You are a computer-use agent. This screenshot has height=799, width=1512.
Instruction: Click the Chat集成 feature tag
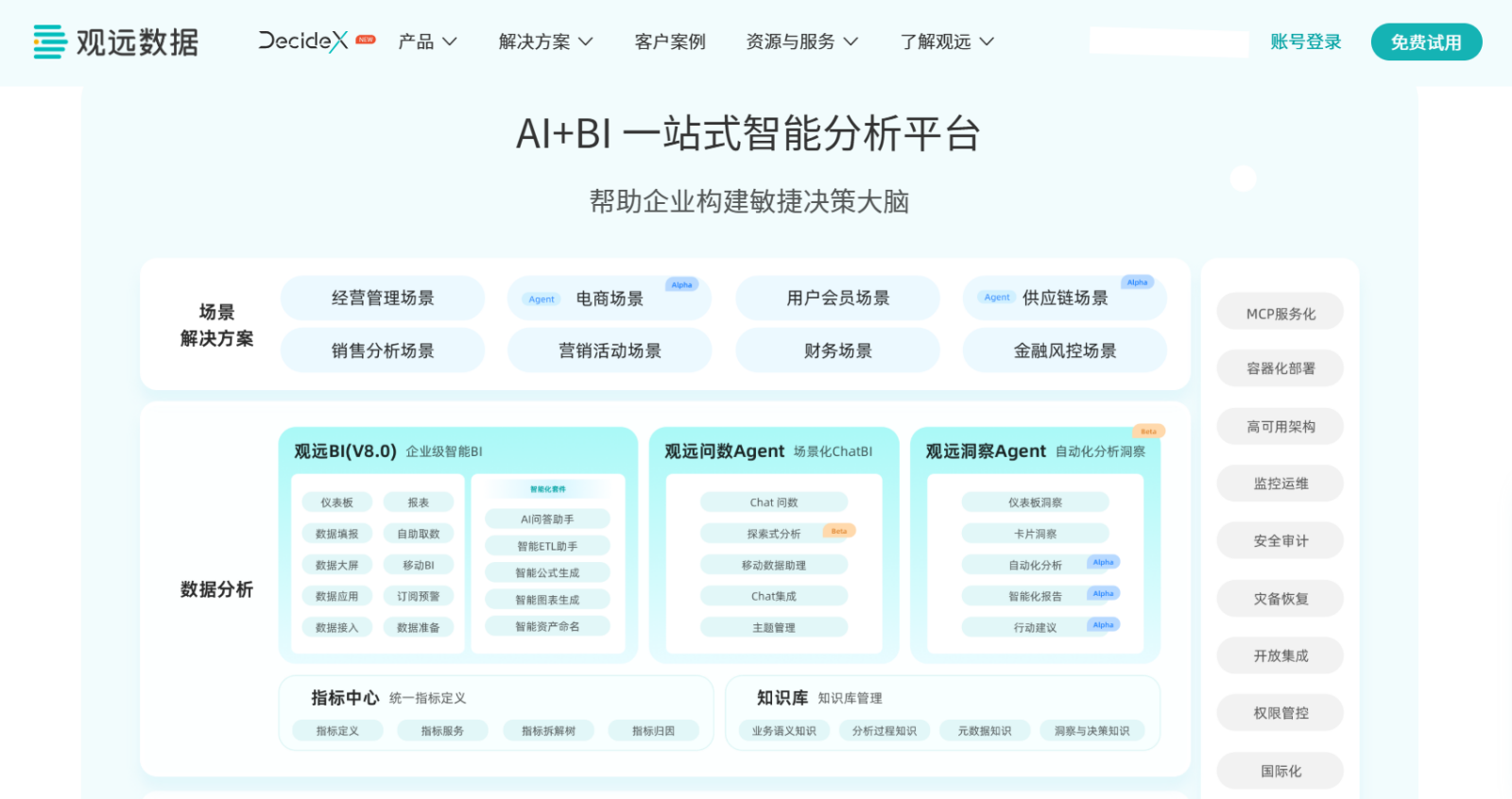tap(774, 596)
